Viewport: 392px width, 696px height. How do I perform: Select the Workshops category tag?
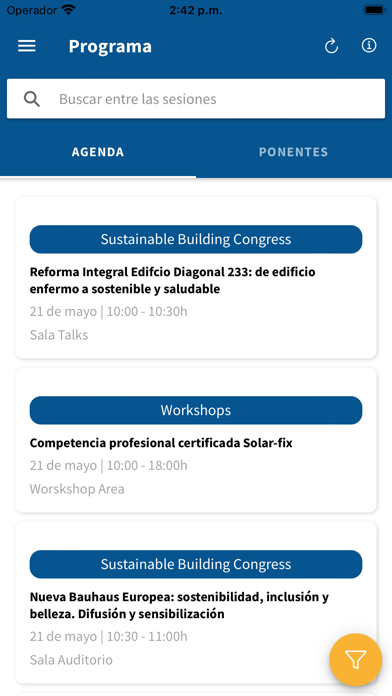coord(196,410)
